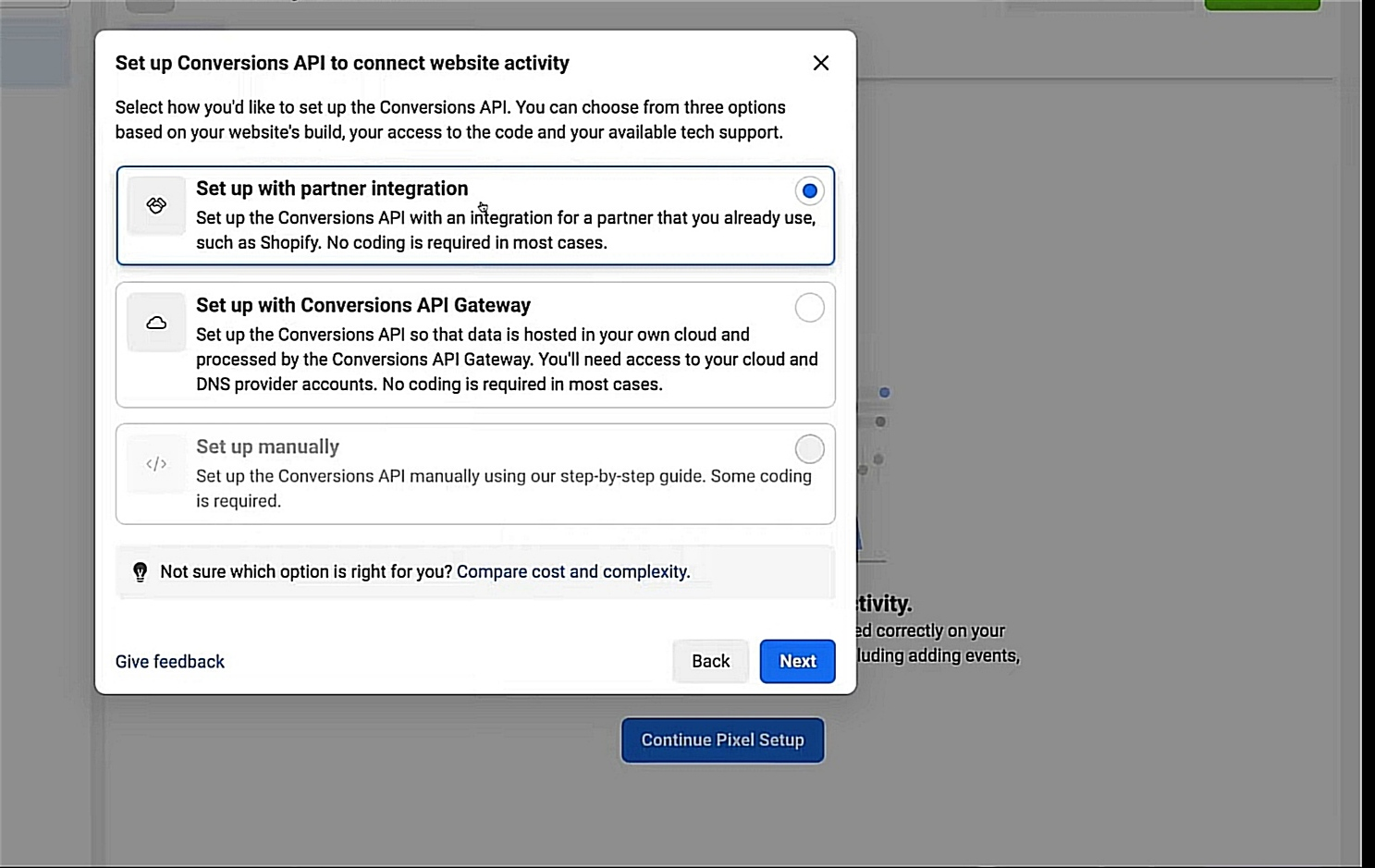
Task: Click the Give feedback link
Action: point(170,662)
